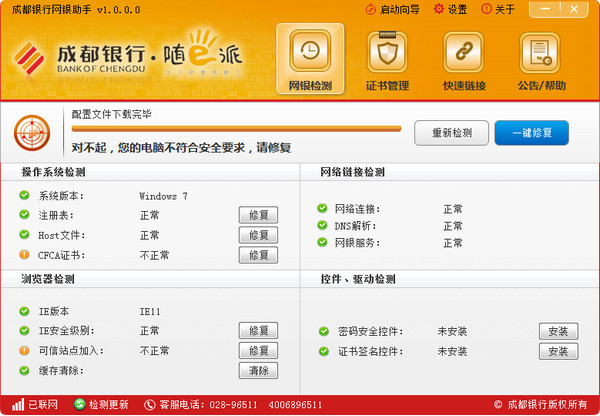Click the green check beside 密码安全控件
600x416 pixels.
[x=324, y=331]
